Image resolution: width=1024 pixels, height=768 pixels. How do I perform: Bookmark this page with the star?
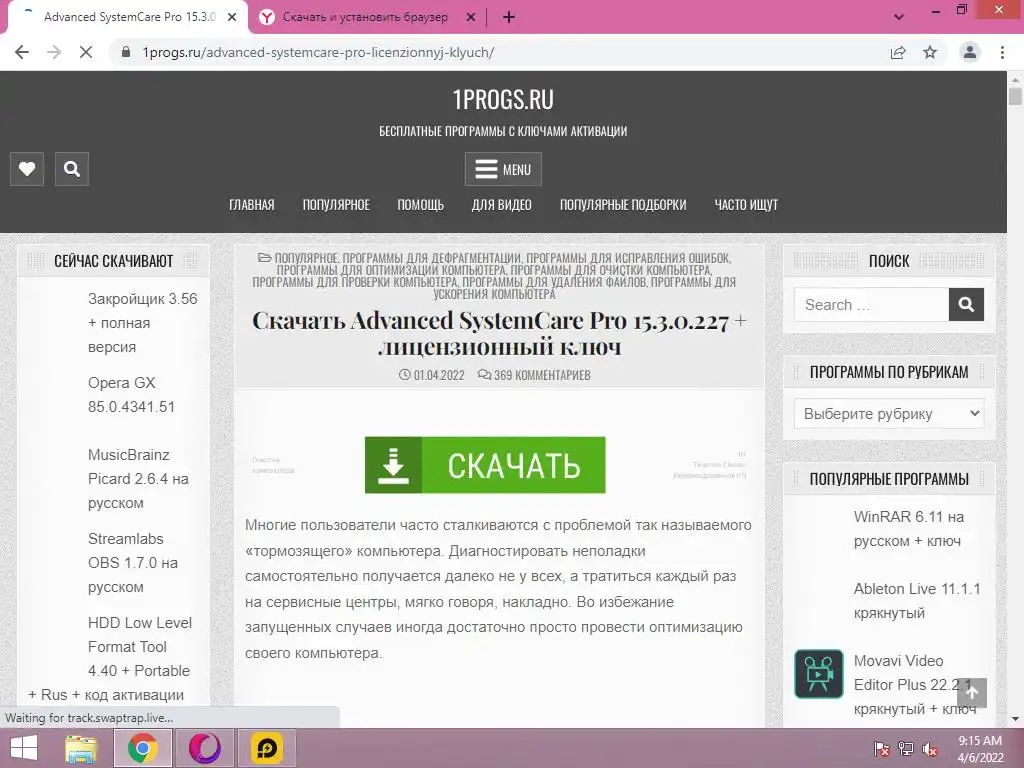coord(930,52)
